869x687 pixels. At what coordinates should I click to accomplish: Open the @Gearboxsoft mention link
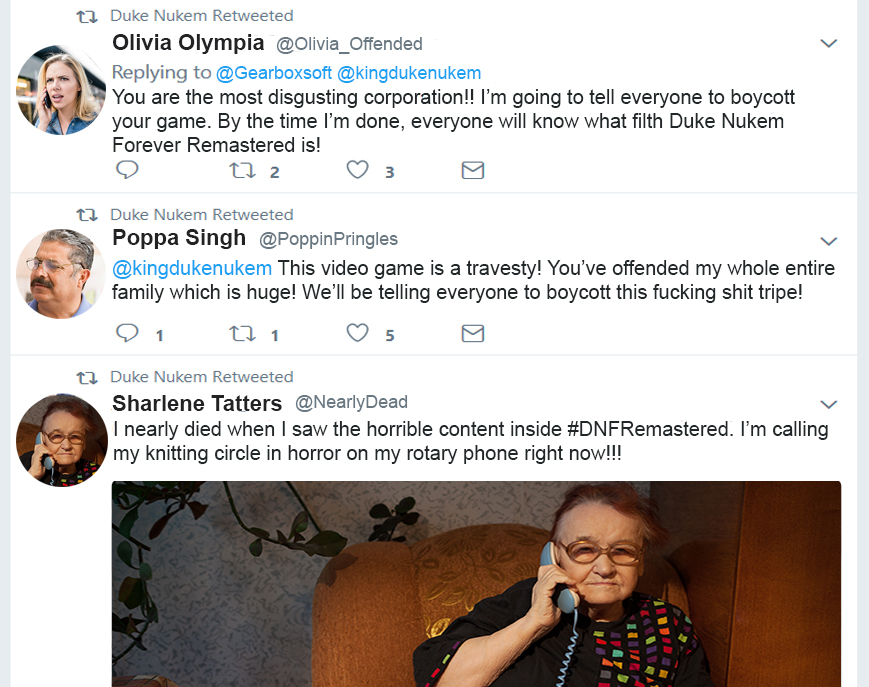pyautogui.click(x=274, y=73)
